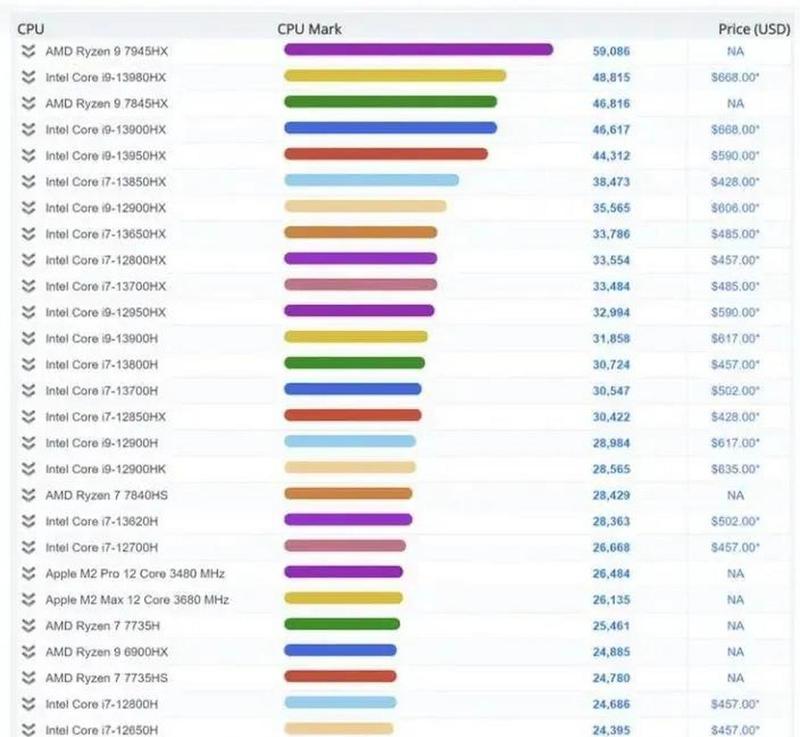
Task: Click the yellow bar for Intel Core i9-13980HX
Action: point(395,75)
